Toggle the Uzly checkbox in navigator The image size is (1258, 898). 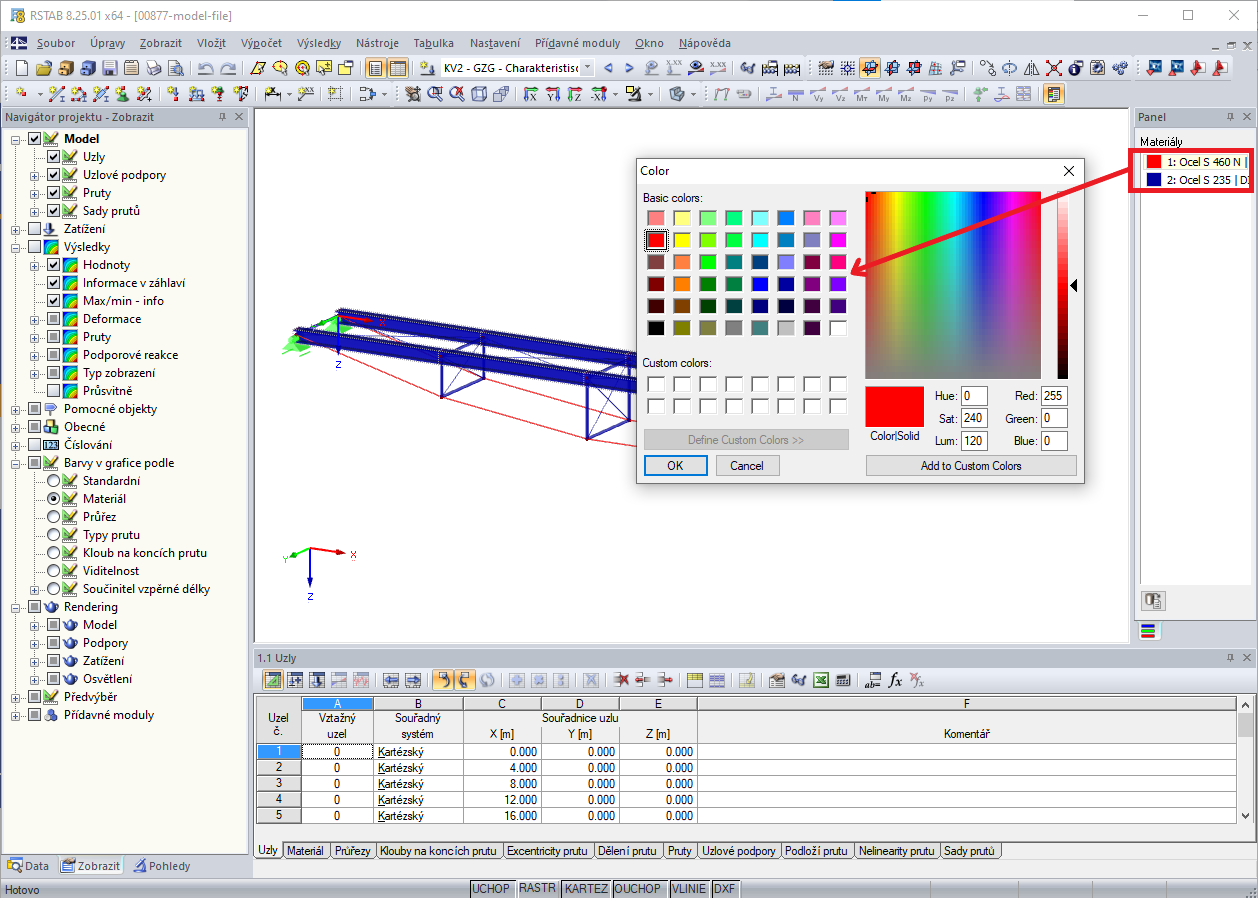54,157
